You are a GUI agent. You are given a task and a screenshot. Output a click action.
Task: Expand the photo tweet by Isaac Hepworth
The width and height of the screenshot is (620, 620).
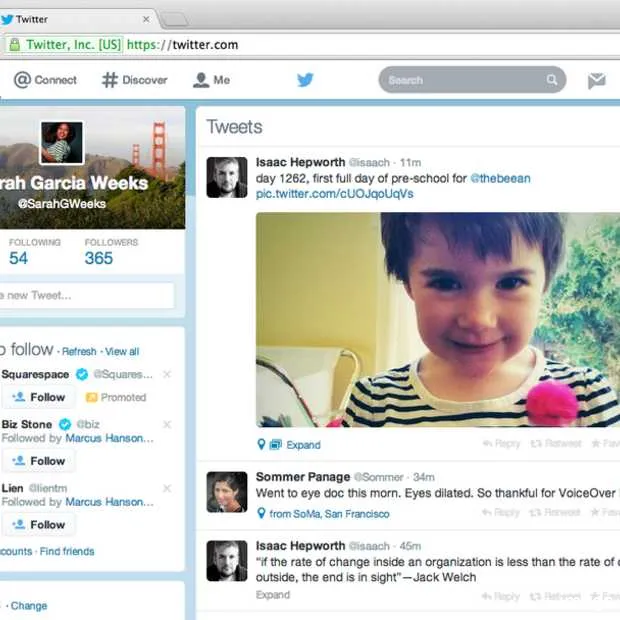[303, 445]
